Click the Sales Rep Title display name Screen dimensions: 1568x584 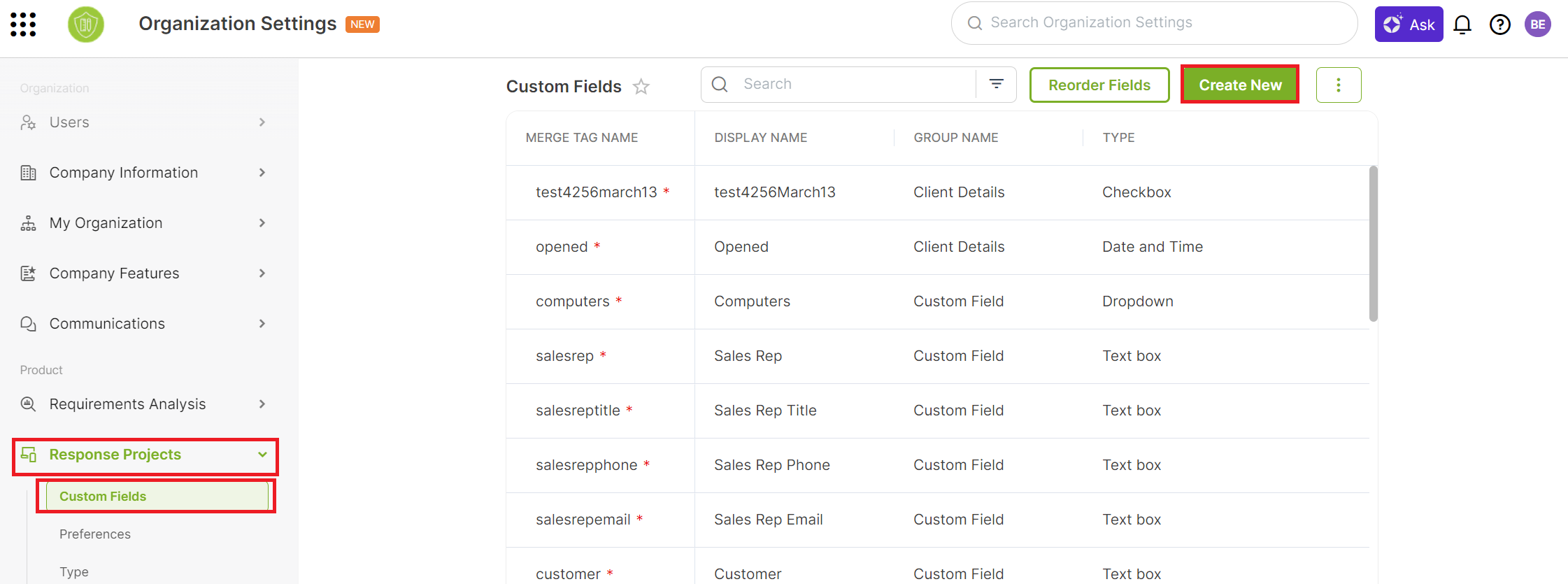(765, 411)
